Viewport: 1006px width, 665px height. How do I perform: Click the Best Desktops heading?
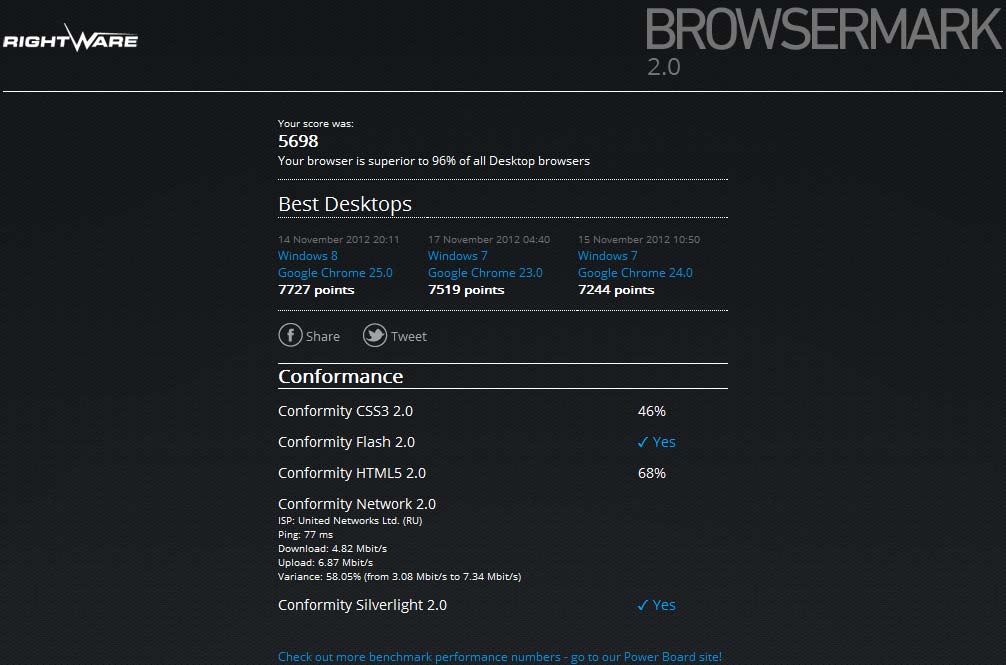point(345,204)
